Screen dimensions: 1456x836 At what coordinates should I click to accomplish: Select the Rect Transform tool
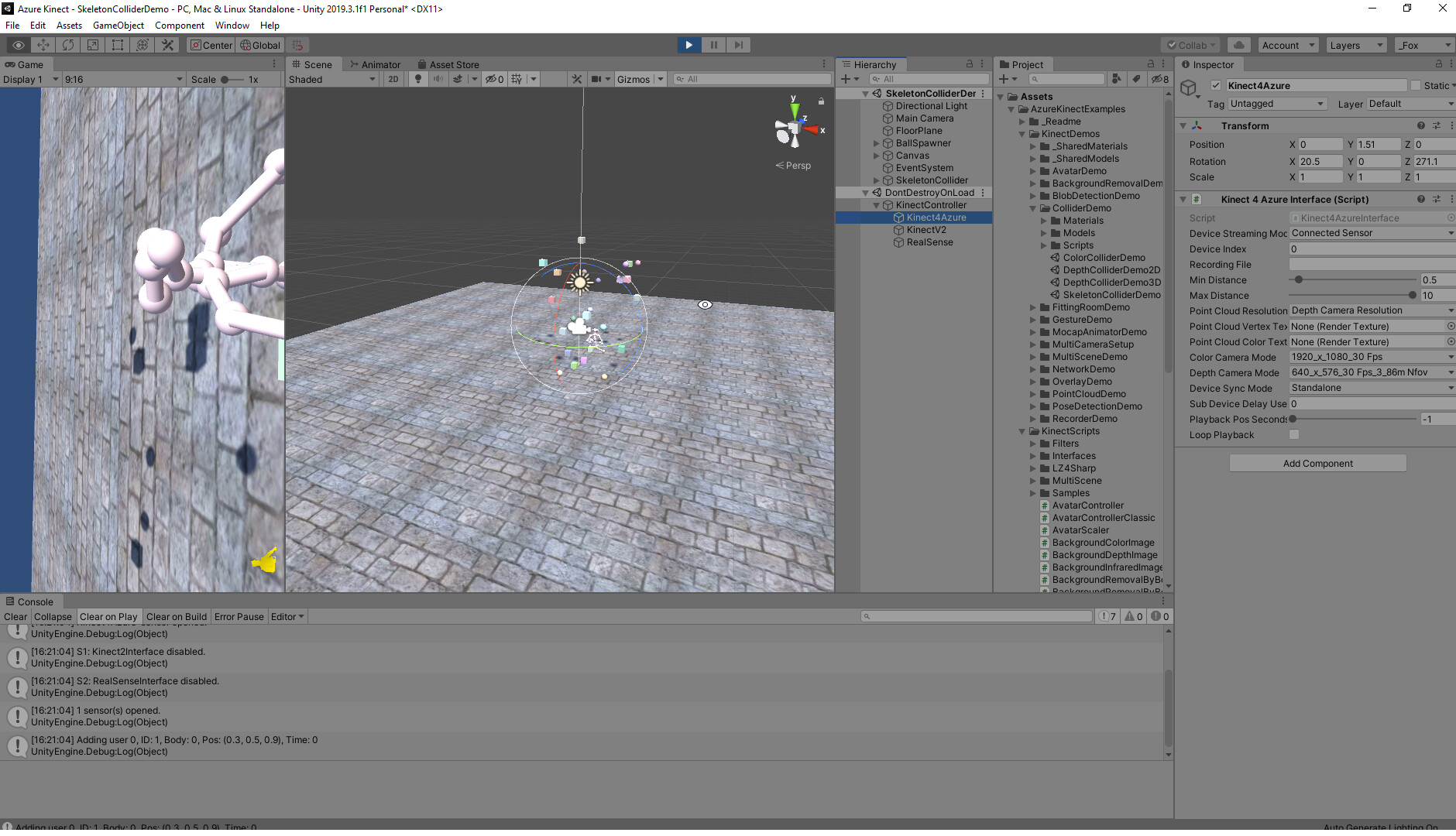click(x=117, y=45)
